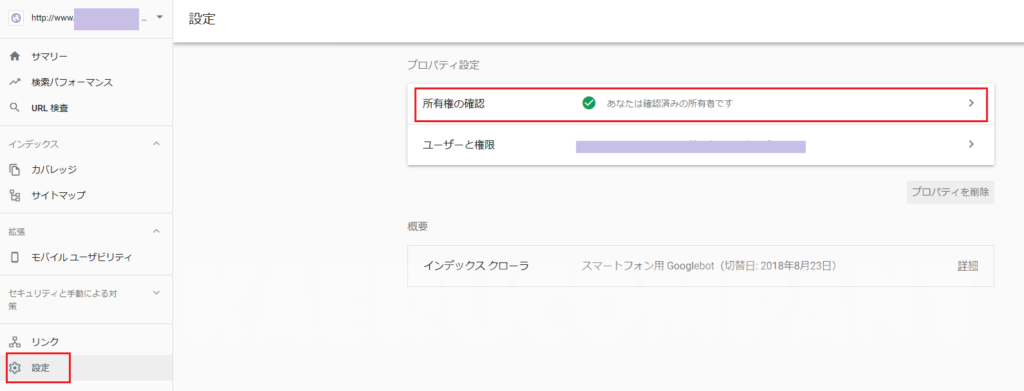
Task: Click the sitemap icon beside サイトマップ
Action: click(15, 195)
